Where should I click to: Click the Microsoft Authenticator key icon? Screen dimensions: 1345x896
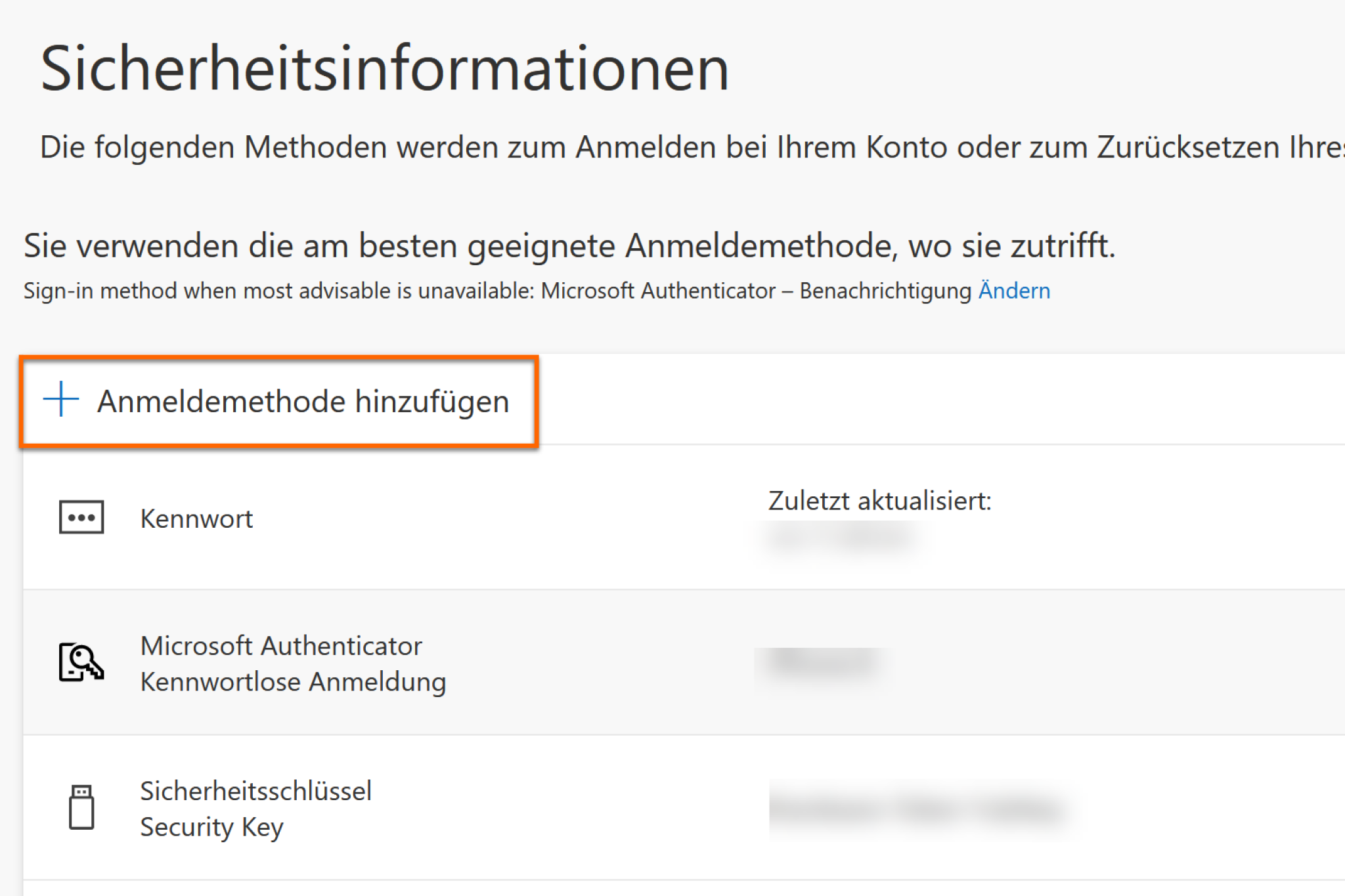[x=81, y=662]
